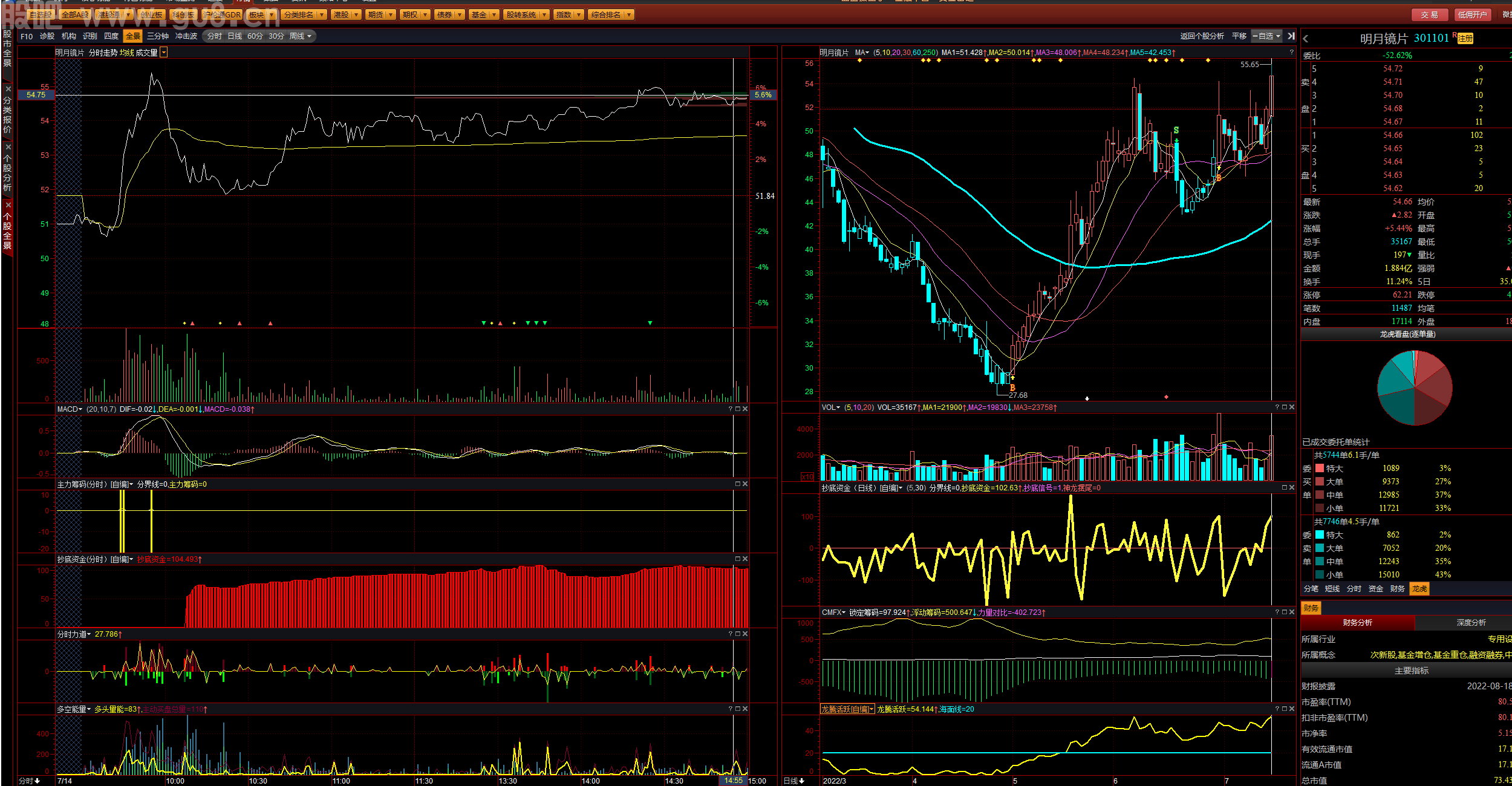Image resolution: width=1512 pixels, height=786 pixels.
Task: Open the 科创板 list button
Action: pos(183,15)
